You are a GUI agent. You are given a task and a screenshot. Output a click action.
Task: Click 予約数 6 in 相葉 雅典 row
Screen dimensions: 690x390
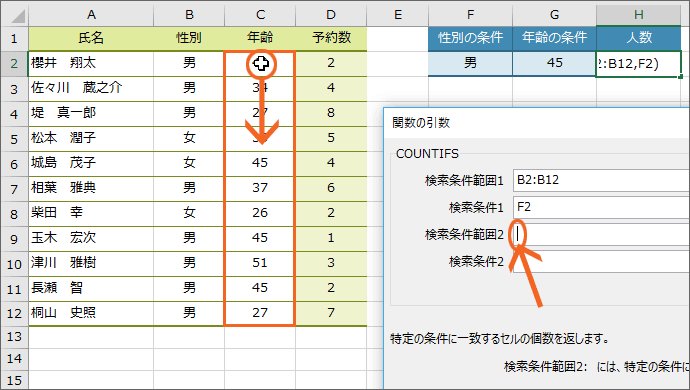tap(331, 188)
